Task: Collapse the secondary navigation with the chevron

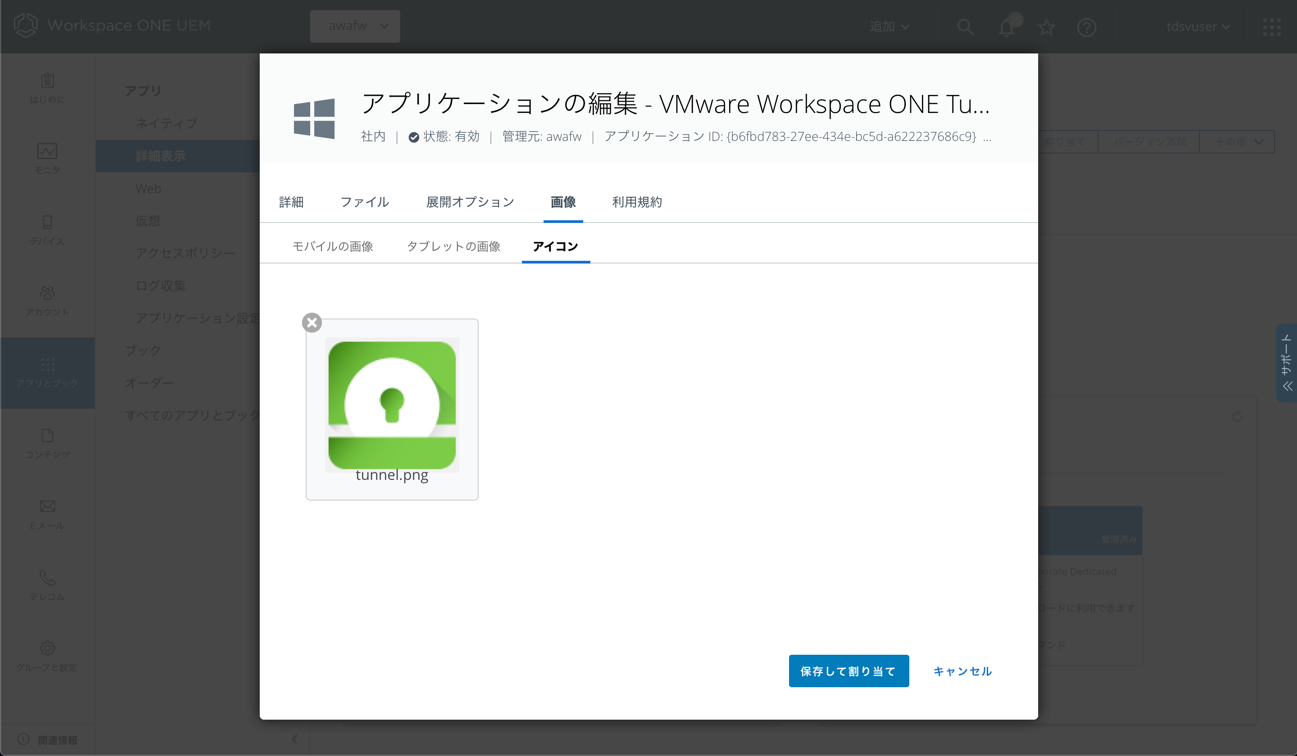Action: (294, 739)
